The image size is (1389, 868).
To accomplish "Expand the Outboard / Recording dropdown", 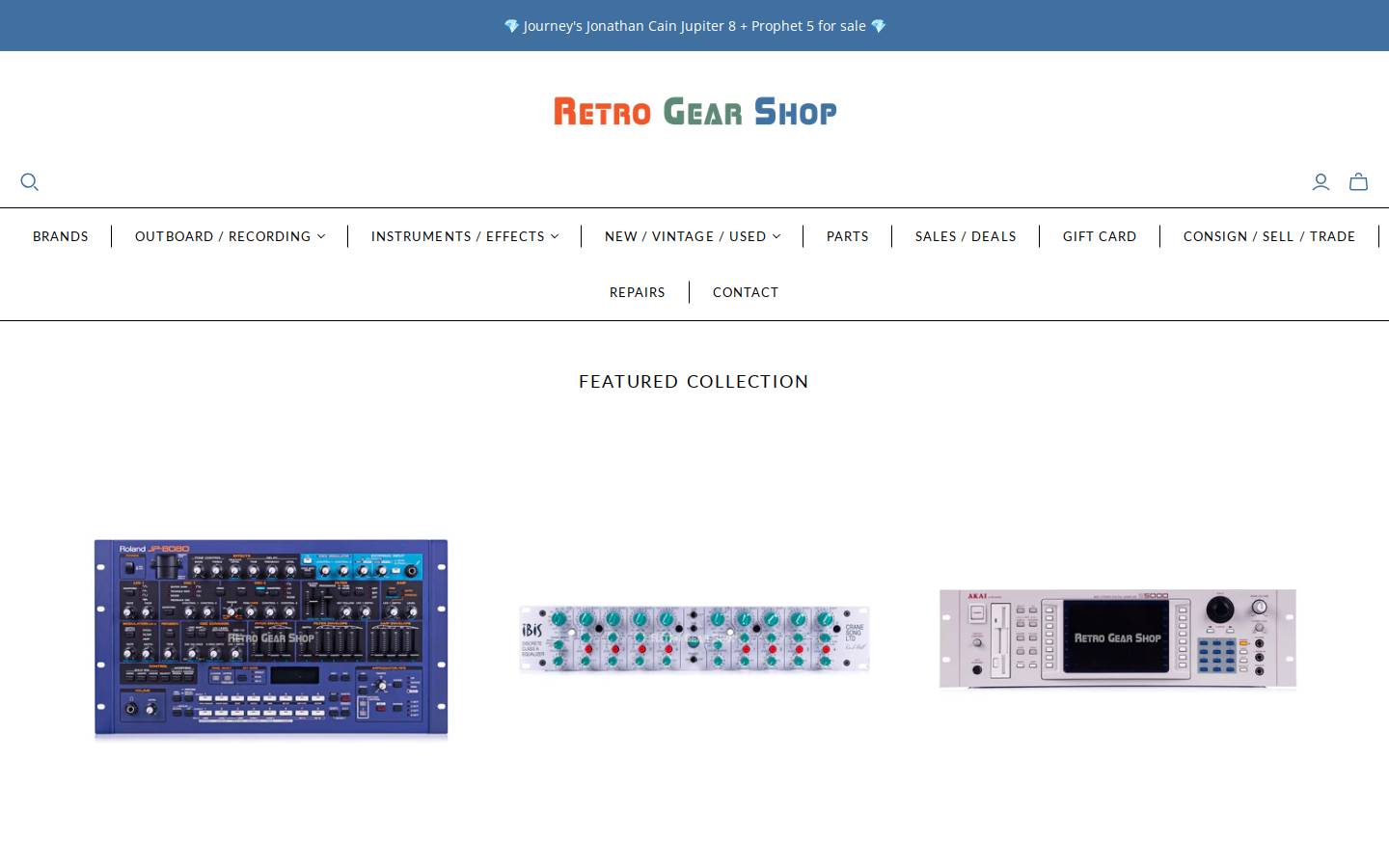I will click(230, 236).
